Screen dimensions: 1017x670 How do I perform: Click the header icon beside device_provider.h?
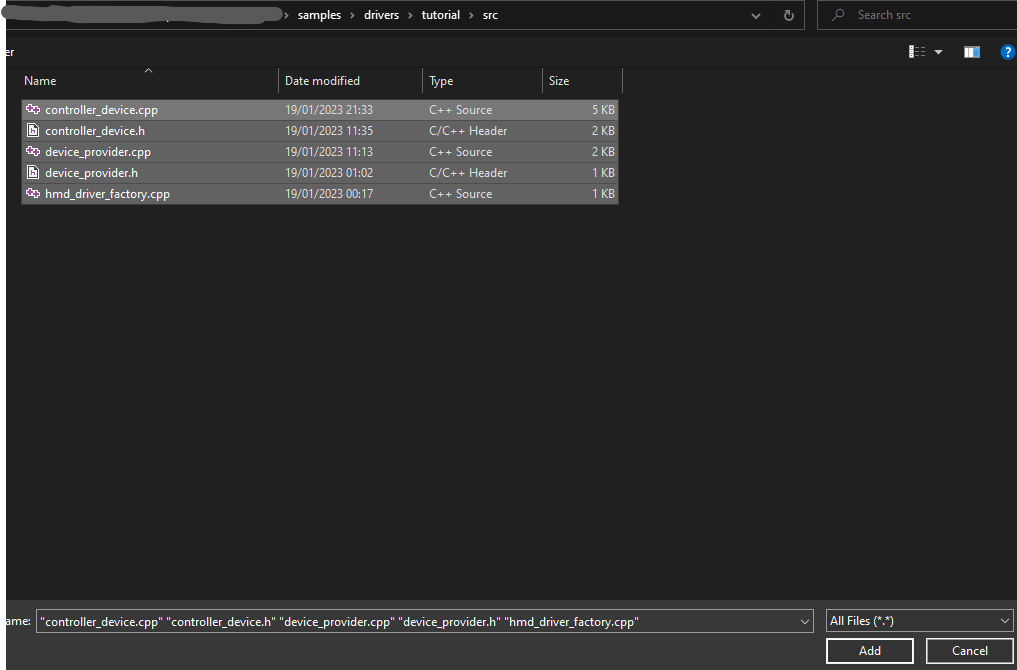click(x=33, y=173)
